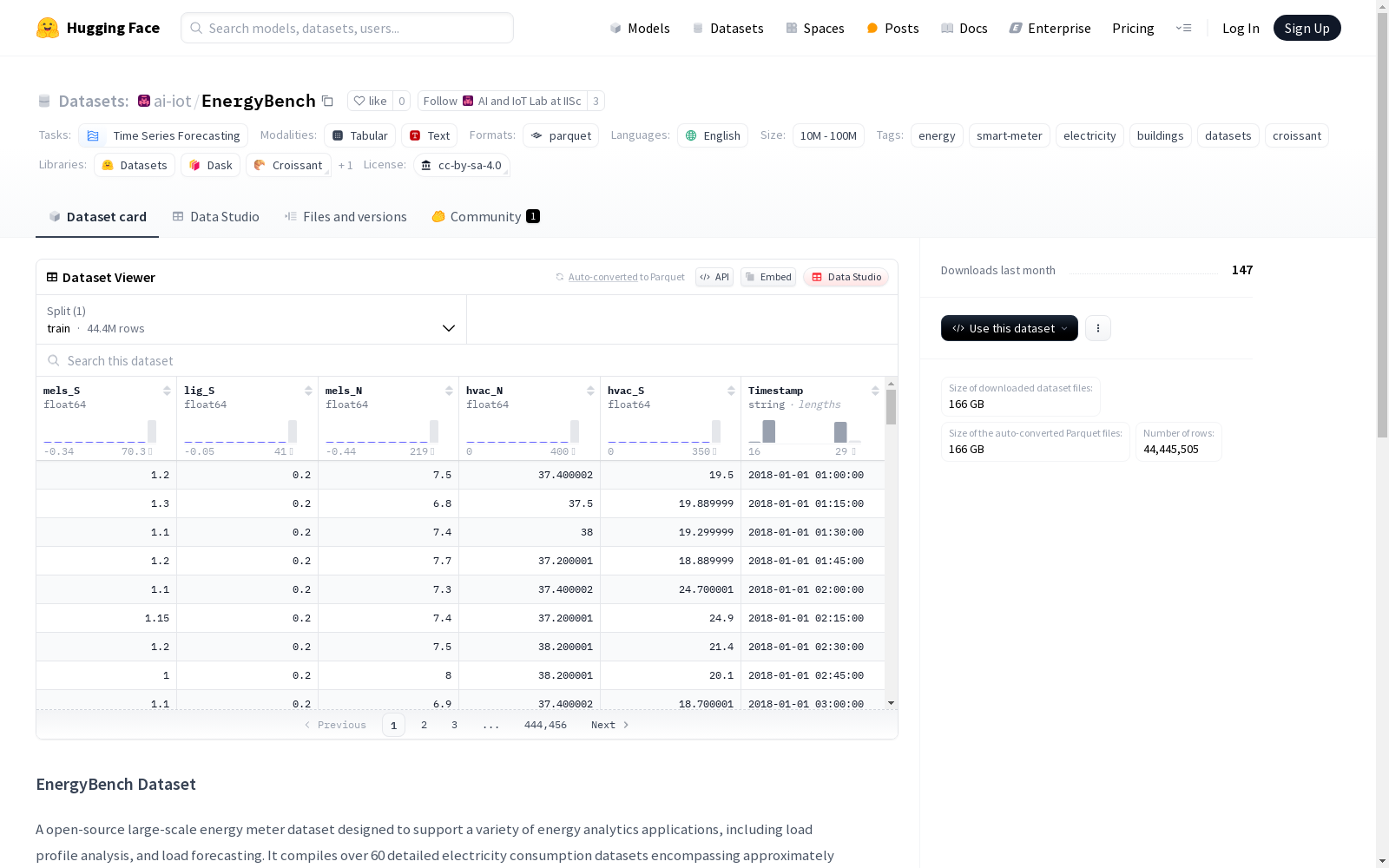Open the API button in Dataset Viewer
1389x868 pixels.
(x=714, y=277)
